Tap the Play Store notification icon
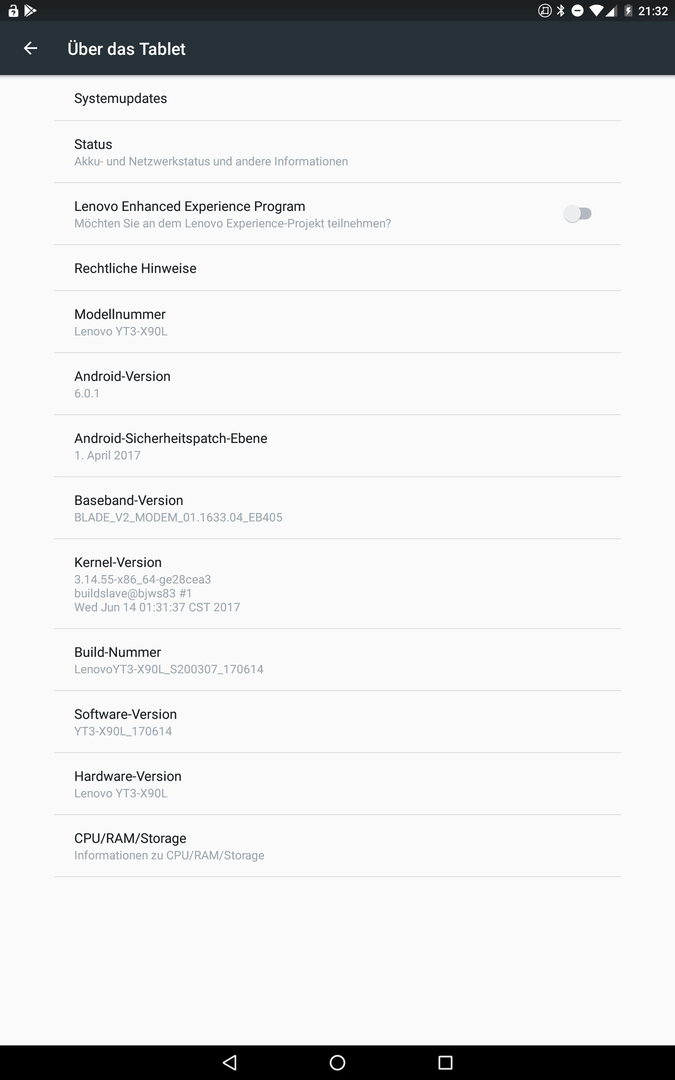The width and height of the screenshot is (675, 1080). tap(30, 10)
